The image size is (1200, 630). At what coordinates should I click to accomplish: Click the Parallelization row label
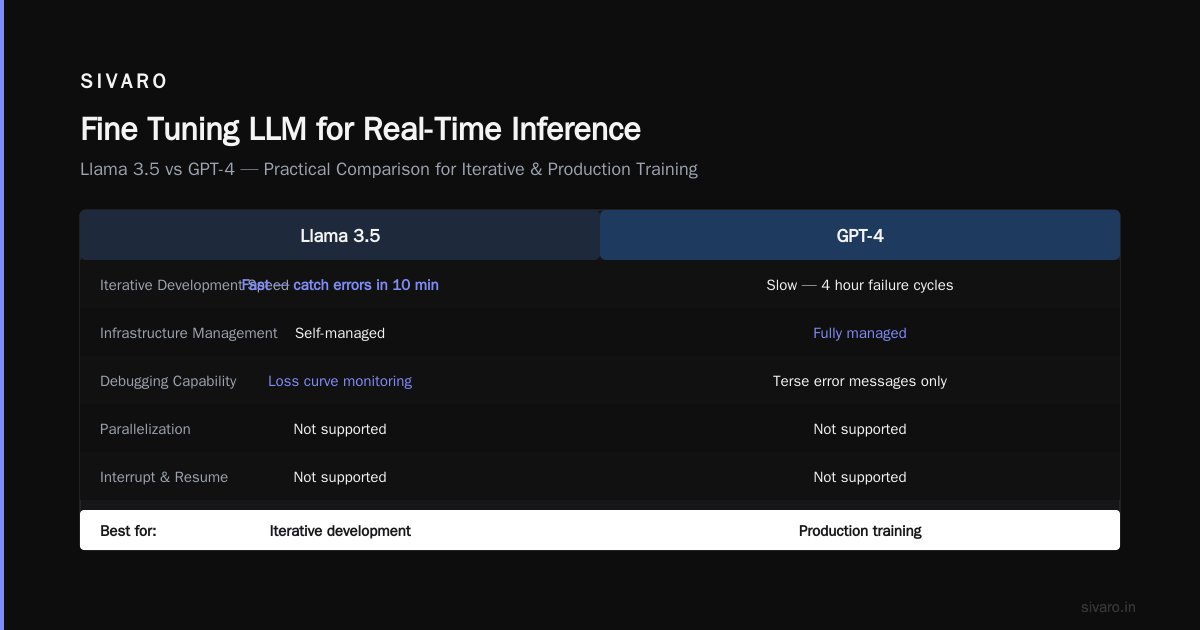point(145,429)
